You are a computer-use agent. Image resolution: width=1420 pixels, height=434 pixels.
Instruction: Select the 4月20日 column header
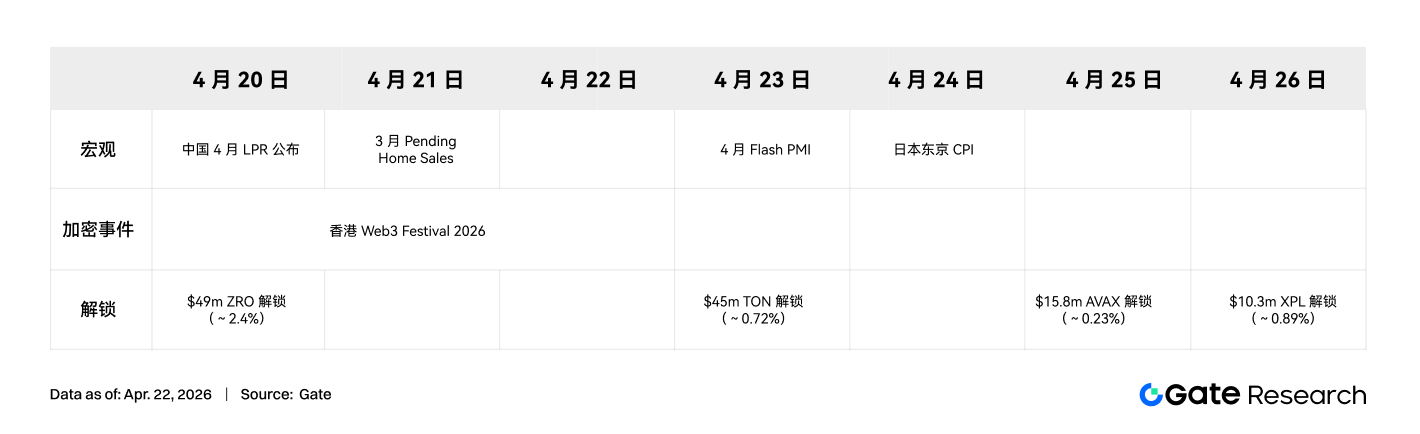[x=240, y=80]
